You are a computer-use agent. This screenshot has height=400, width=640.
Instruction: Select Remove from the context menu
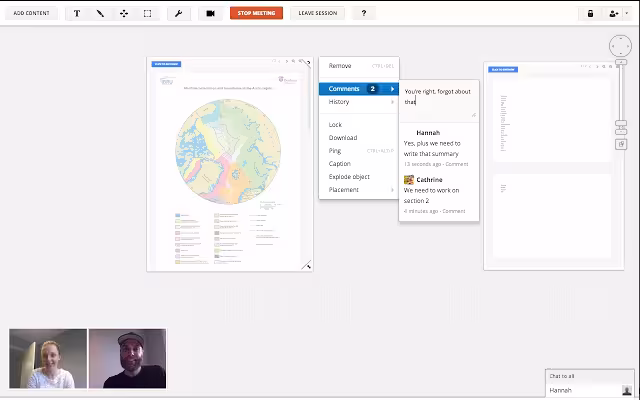pos(359,66)
